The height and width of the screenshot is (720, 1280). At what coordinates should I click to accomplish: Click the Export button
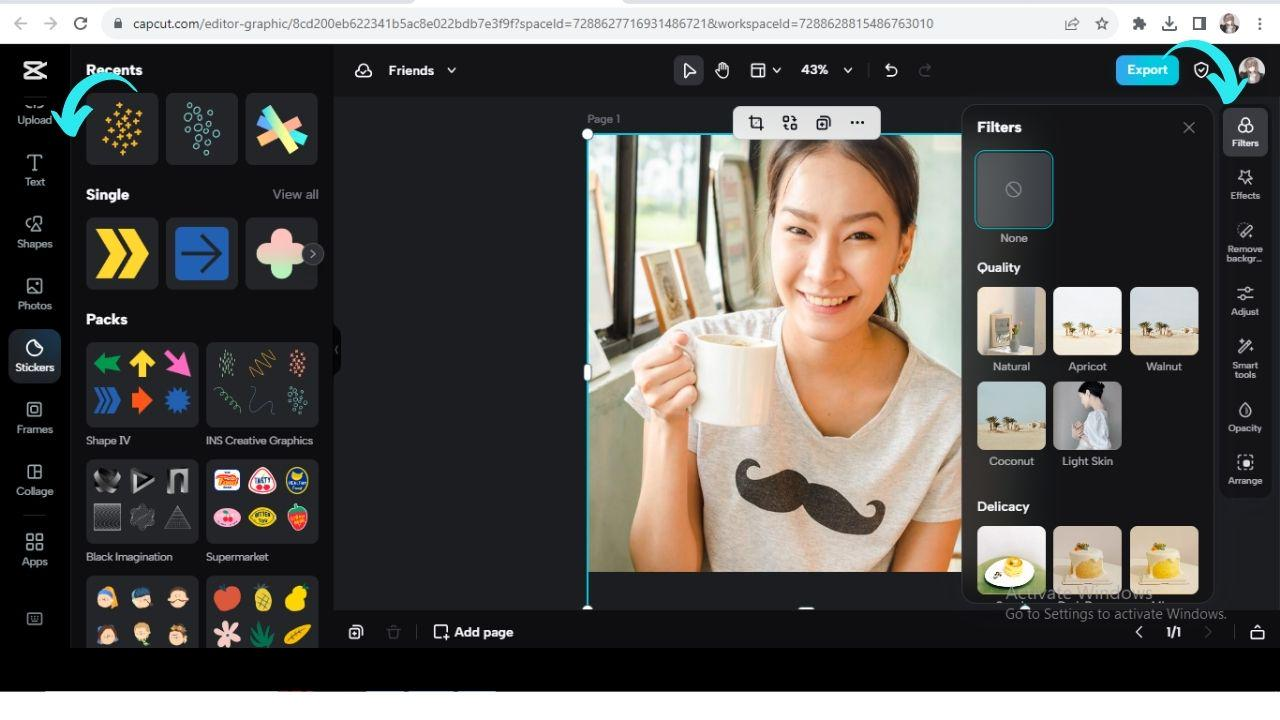[1147, 70]
